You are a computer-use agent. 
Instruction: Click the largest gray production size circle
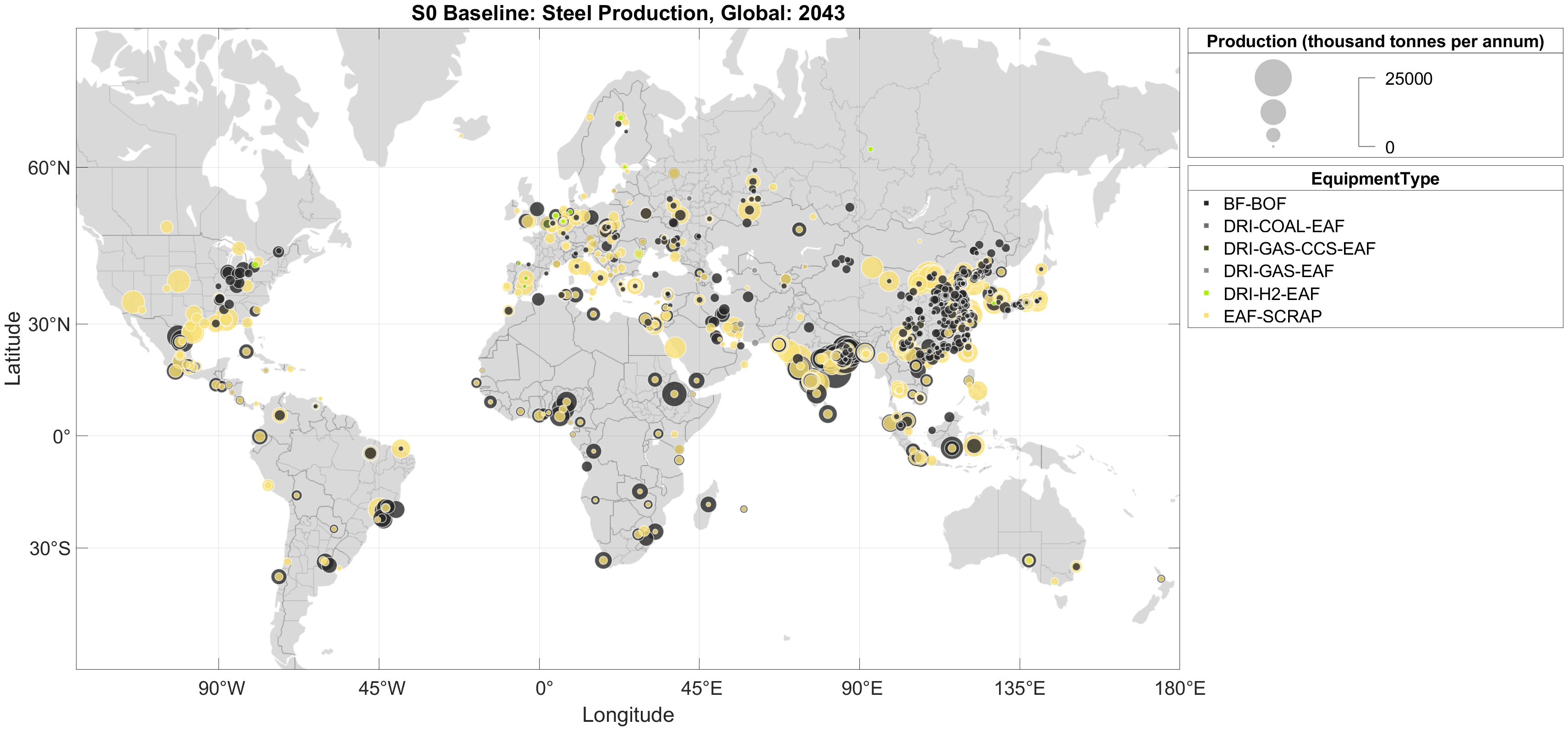click(1273, 78)
